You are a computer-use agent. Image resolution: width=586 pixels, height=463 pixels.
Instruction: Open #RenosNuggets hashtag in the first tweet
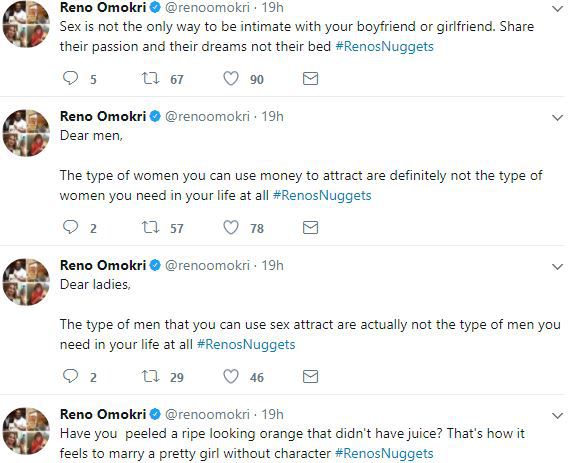coord(385,47)
